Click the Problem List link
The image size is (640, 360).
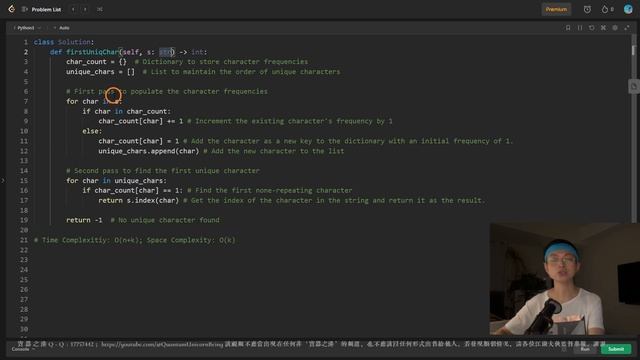click(46, 9)
